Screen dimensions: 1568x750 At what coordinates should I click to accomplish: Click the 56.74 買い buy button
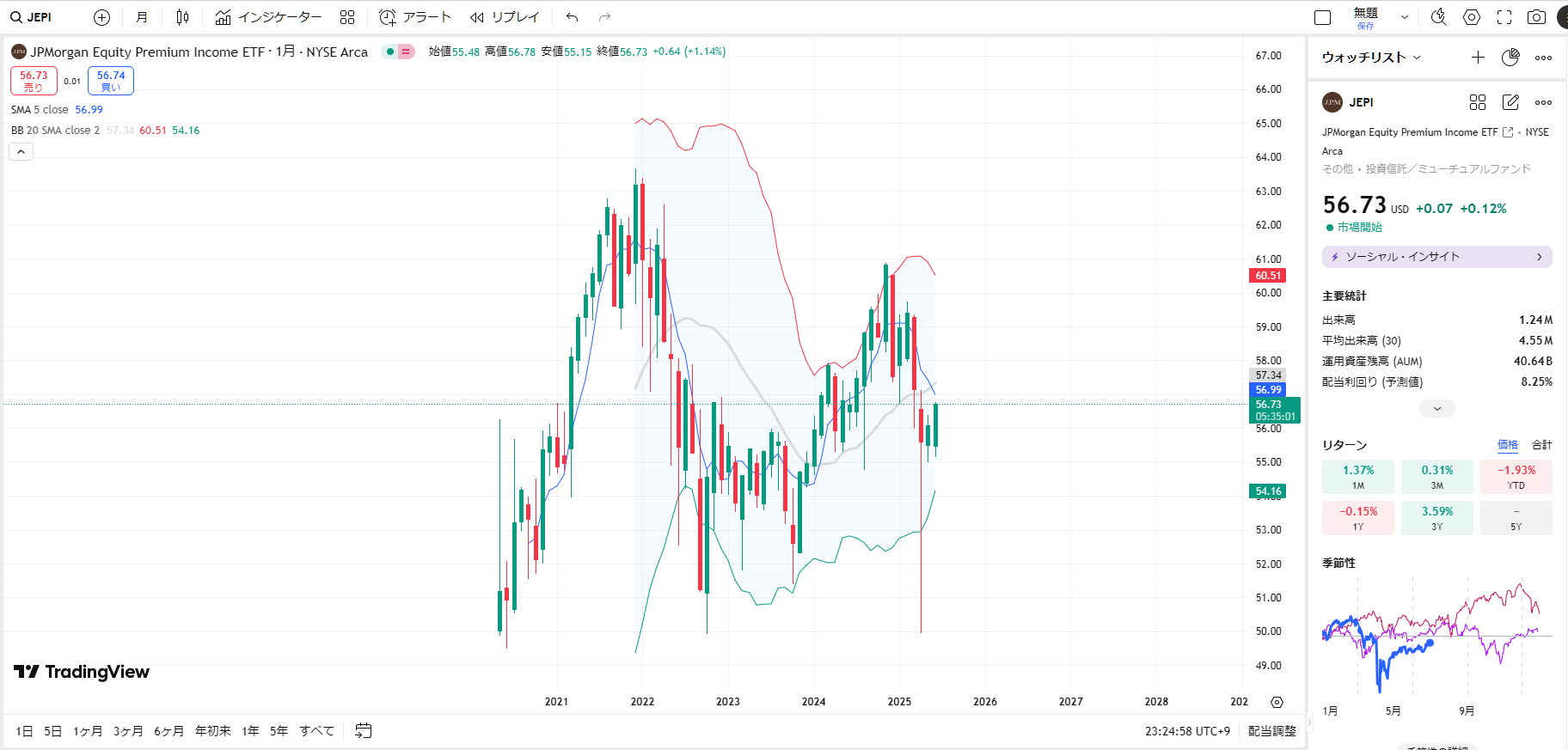pyautogui.click(x=111, y=81)
